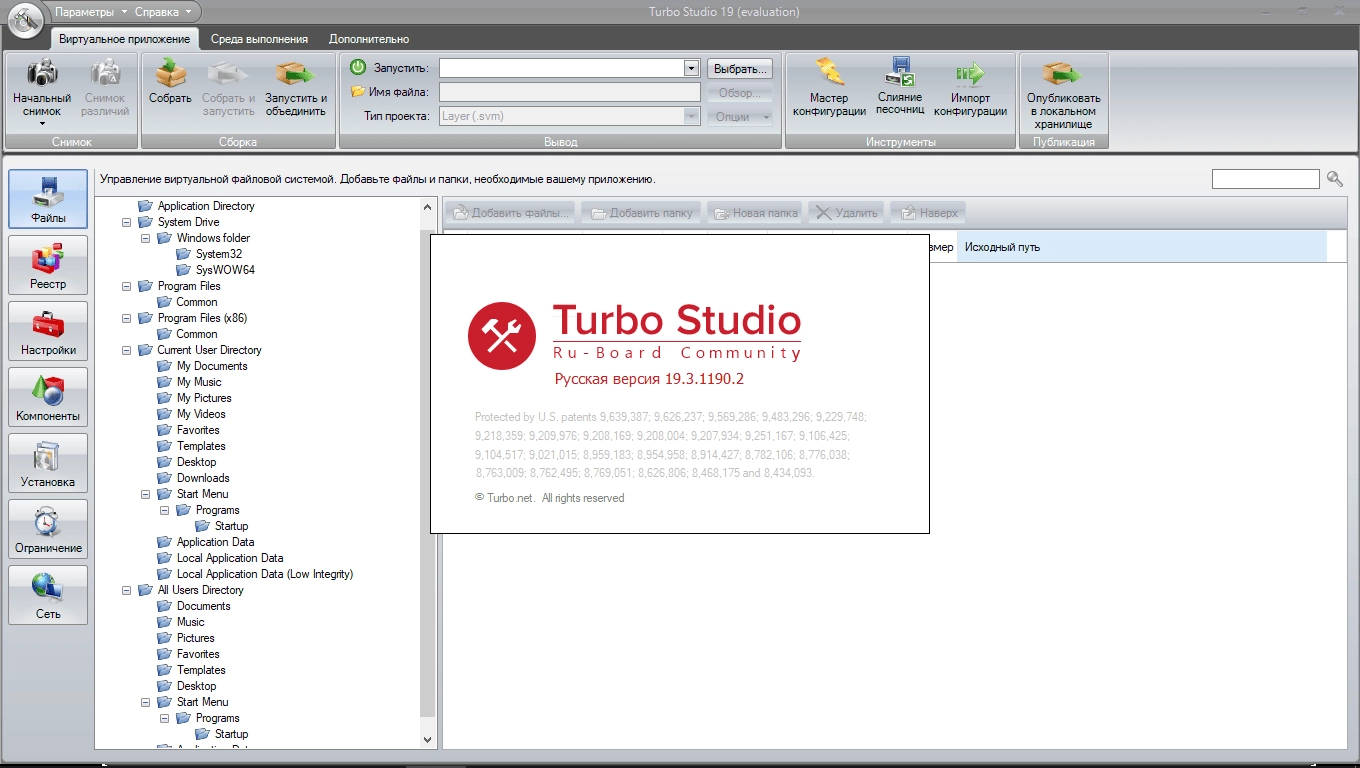Screen dimensions: 1360x768
Task: Select Application Directory in the tree
Action: click(x=206, y=206)
